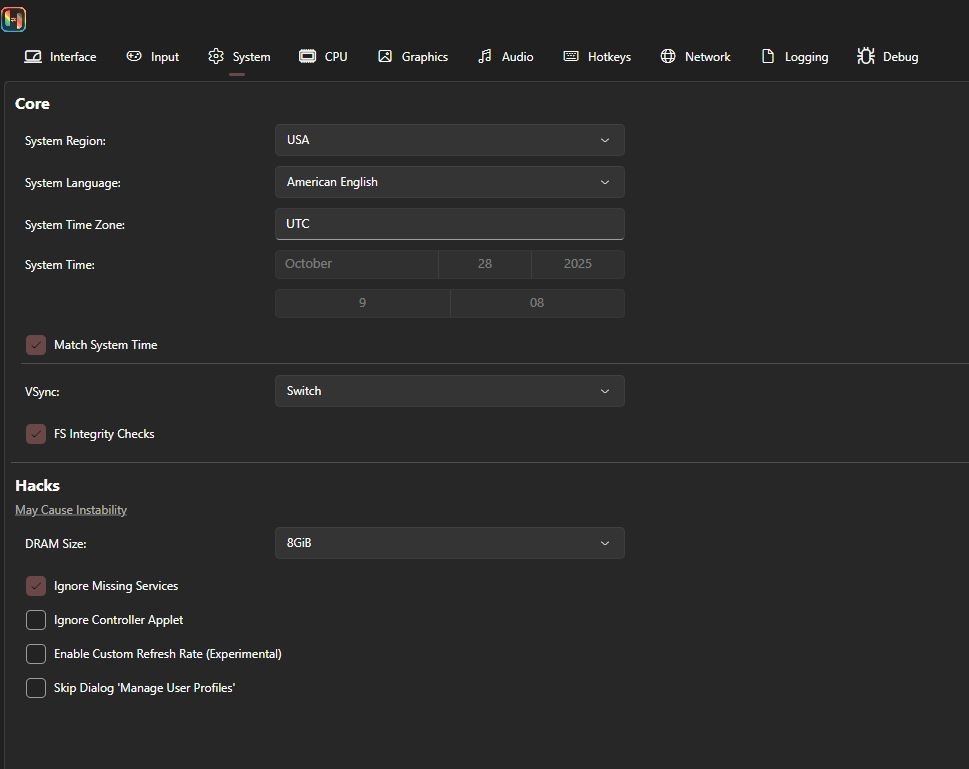The image size is (969, 769).
Task: Click the minute field showing 08
Action: coord(538,304)
